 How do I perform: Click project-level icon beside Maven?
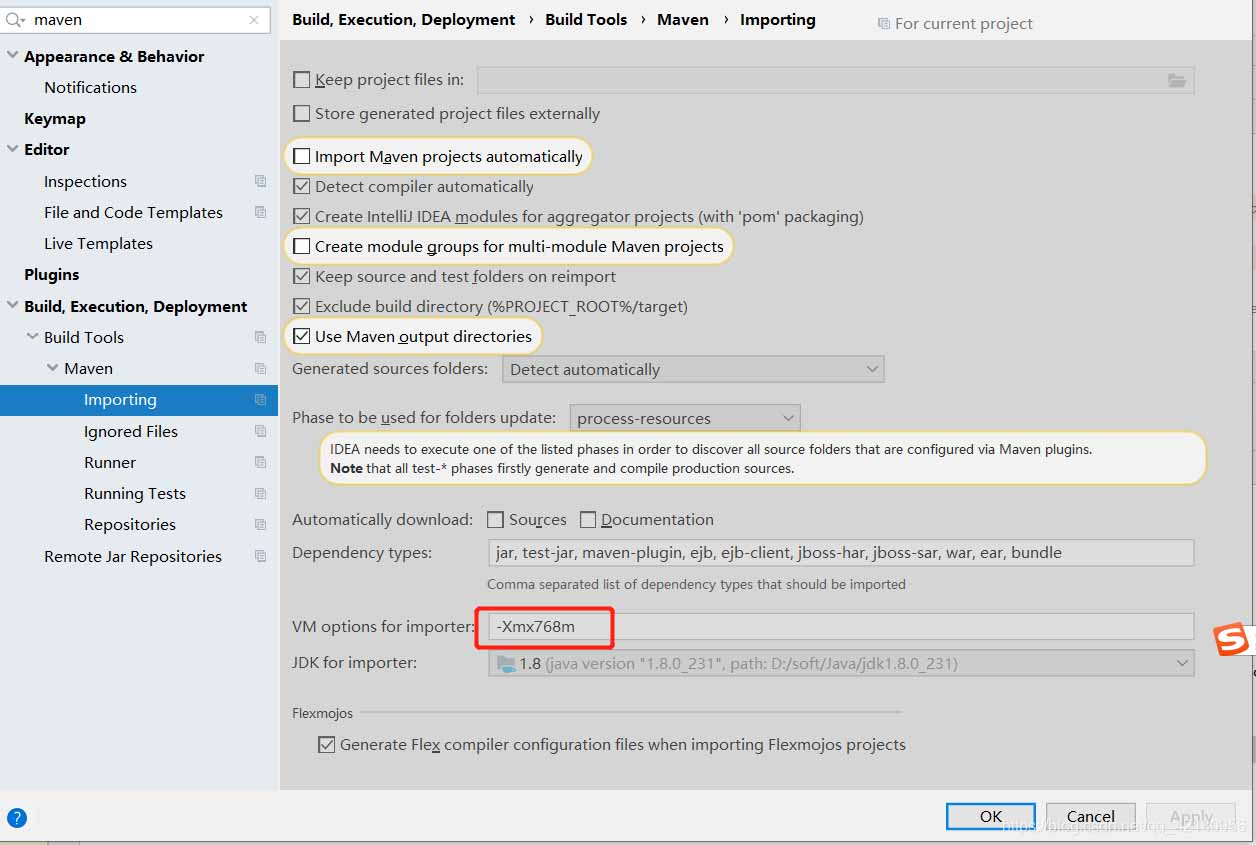[260, 368]
